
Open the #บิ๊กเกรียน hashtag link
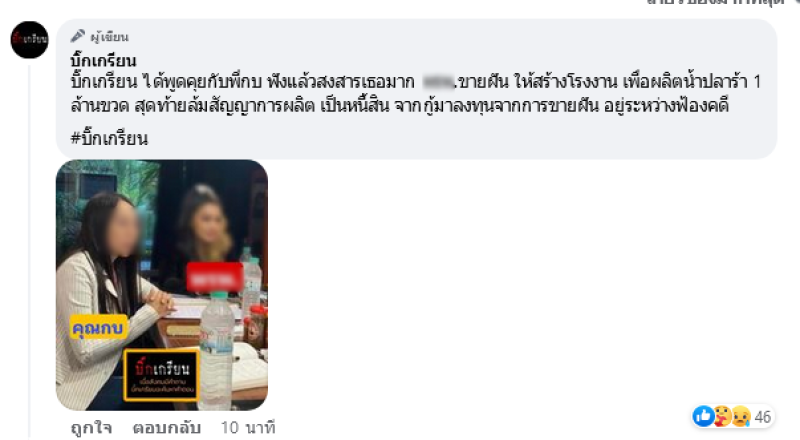click(109, 138)
